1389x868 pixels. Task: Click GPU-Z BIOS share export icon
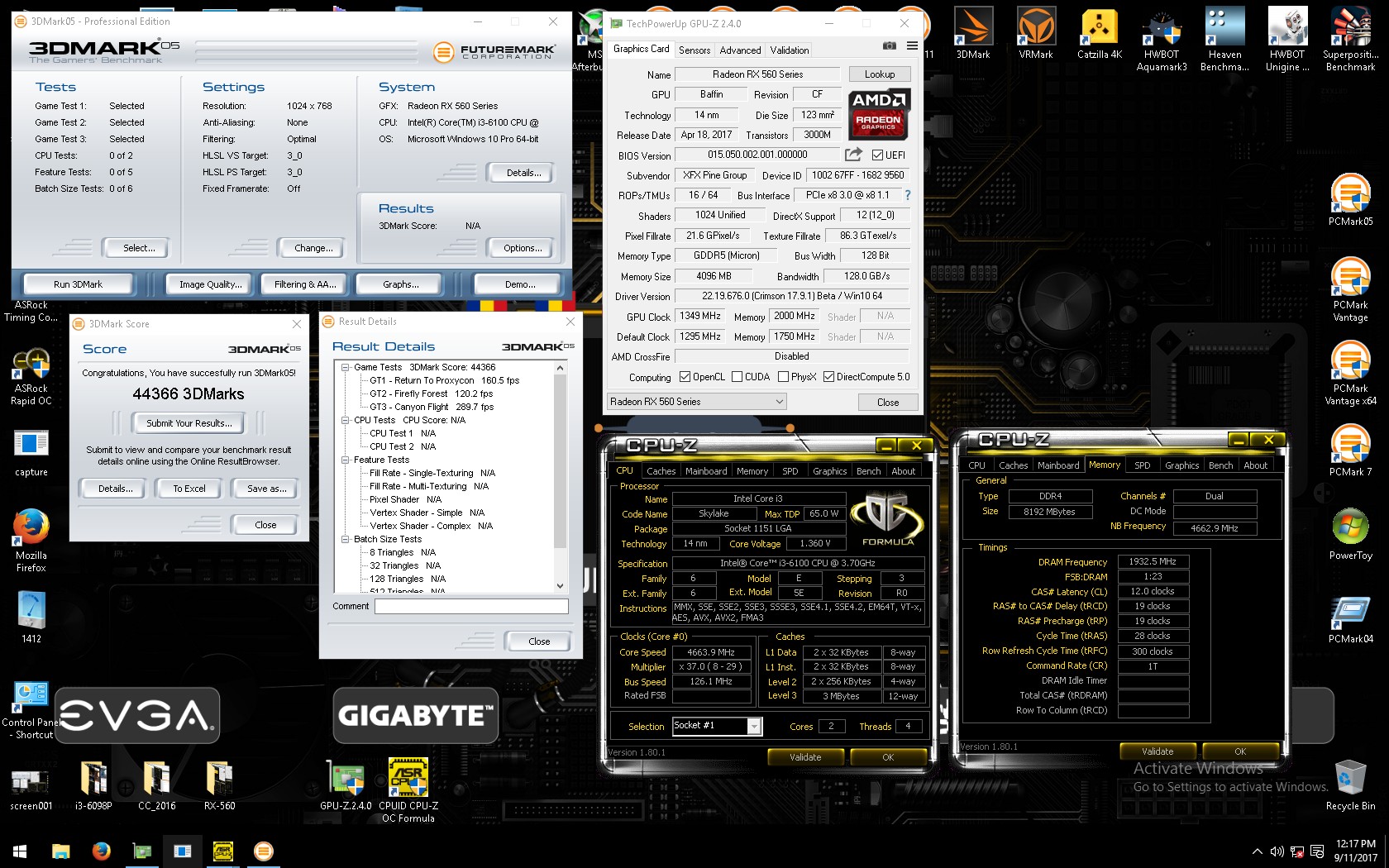click(x=853, y=155)
